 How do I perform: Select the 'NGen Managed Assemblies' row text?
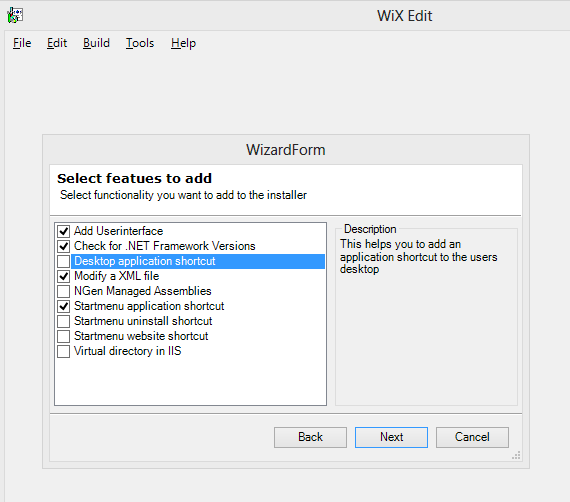point(142,291)
